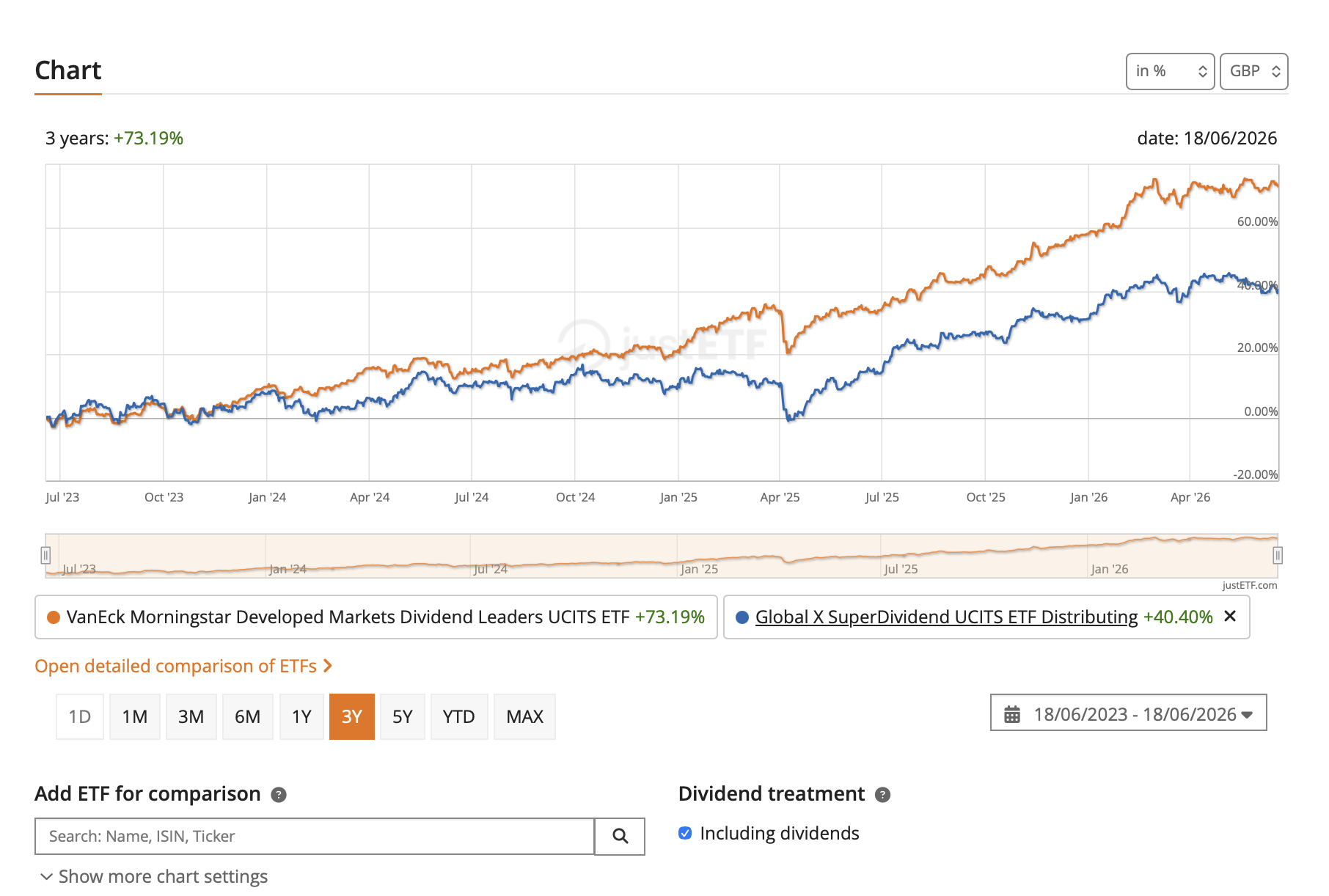Select the 3Y time range
Viewport: 1329px width, 896px height.
coord(352,716)
